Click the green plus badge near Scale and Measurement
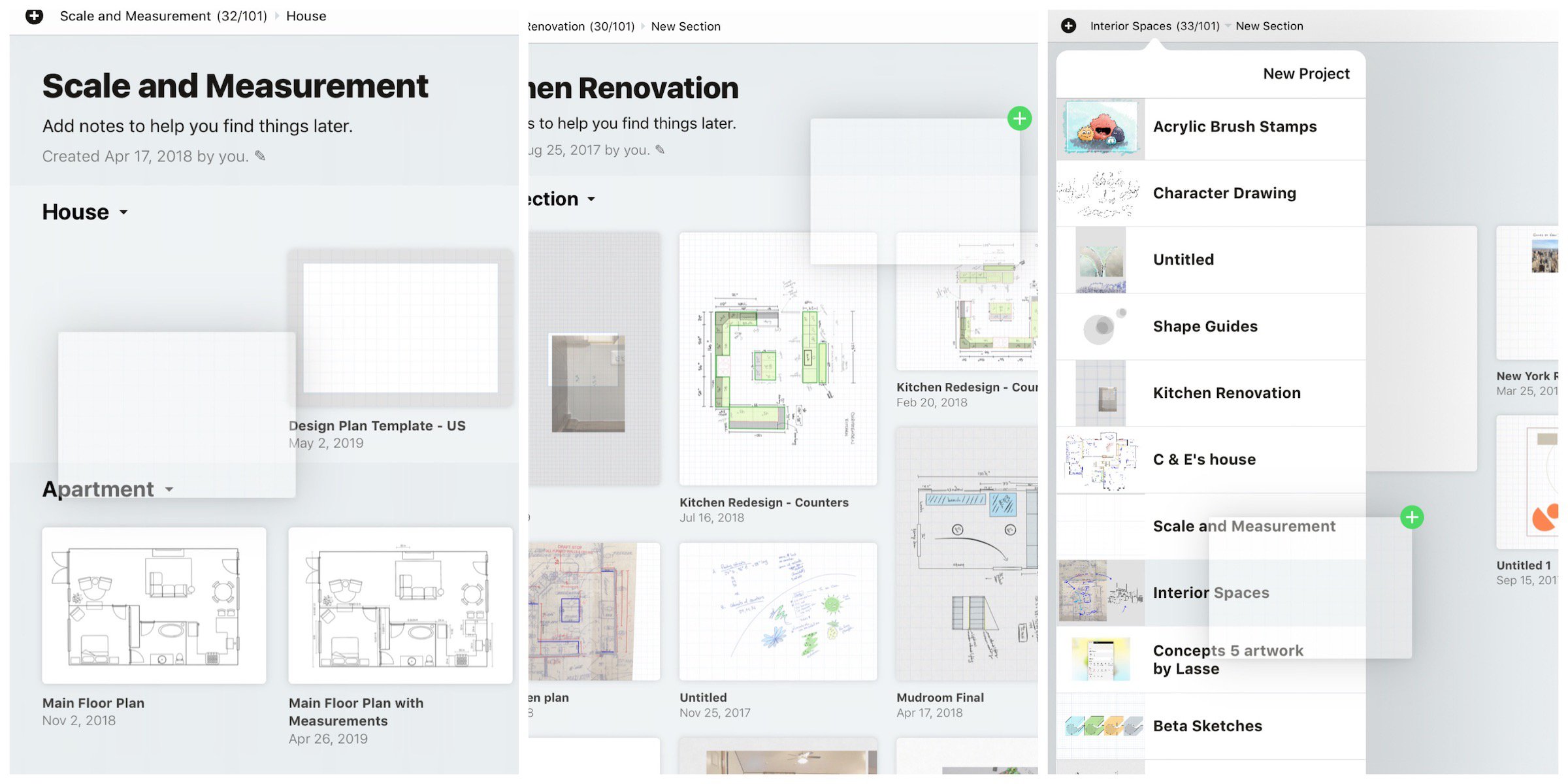Screen dimensions: 1568x784 click(x=1412, y=517)
